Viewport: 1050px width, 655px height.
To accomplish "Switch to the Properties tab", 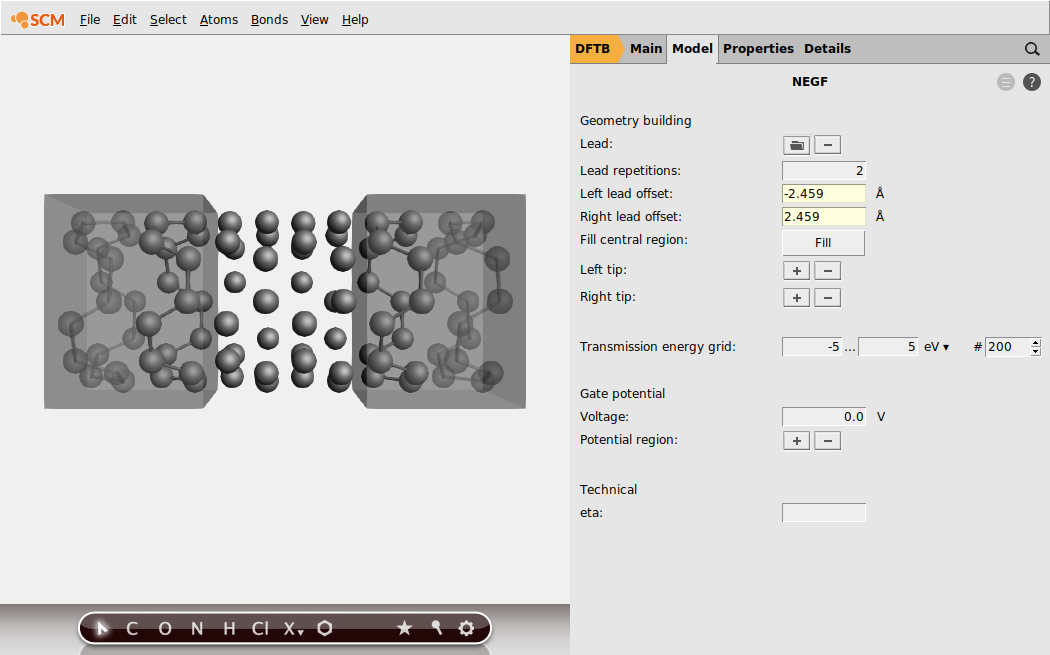I will [758, 48].
